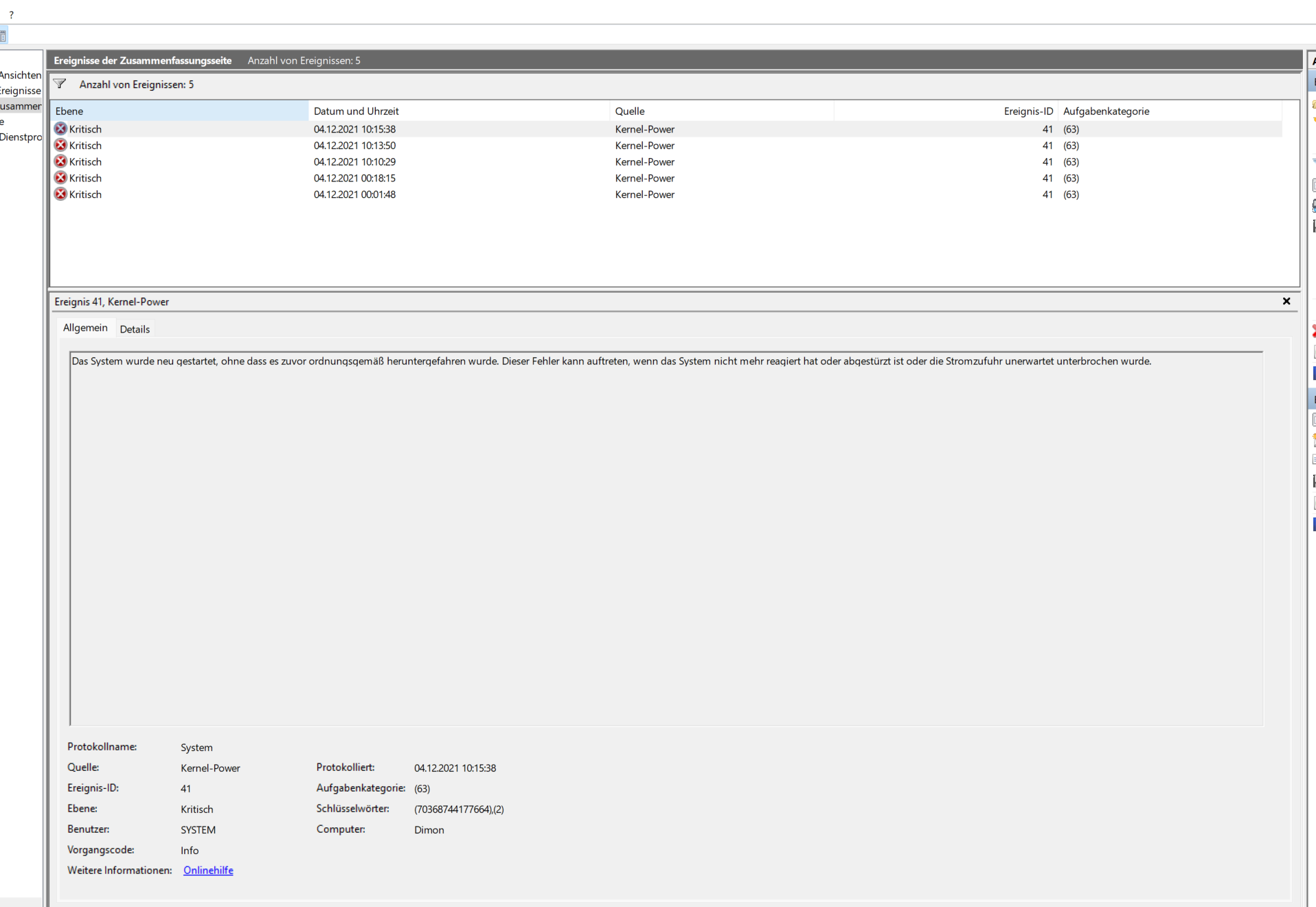Click Ereignis-ID value 41 in details
This screenshot has height=907, width=1316.
click(x=185, y=789)
